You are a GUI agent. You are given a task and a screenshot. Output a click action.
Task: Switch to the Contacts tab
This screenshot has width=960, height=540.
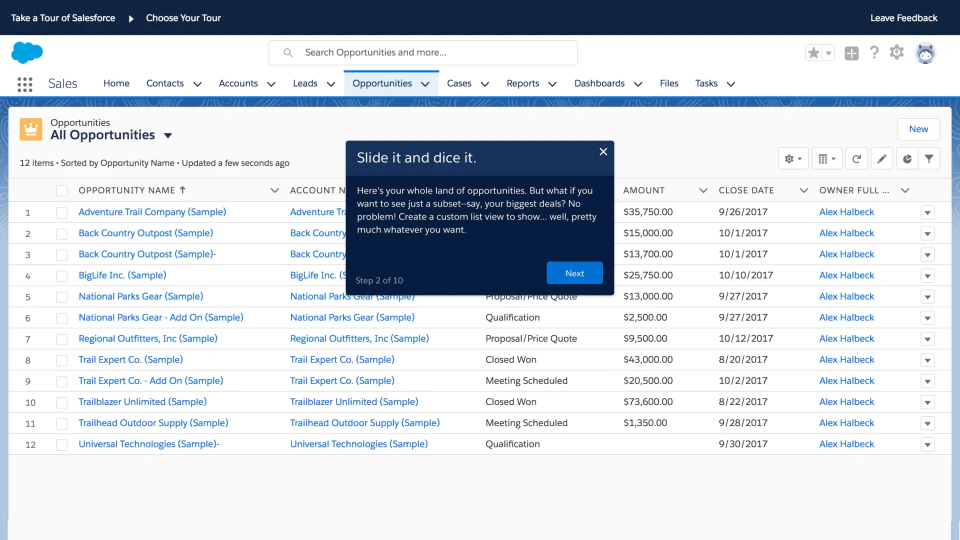[x=165, y=83]
